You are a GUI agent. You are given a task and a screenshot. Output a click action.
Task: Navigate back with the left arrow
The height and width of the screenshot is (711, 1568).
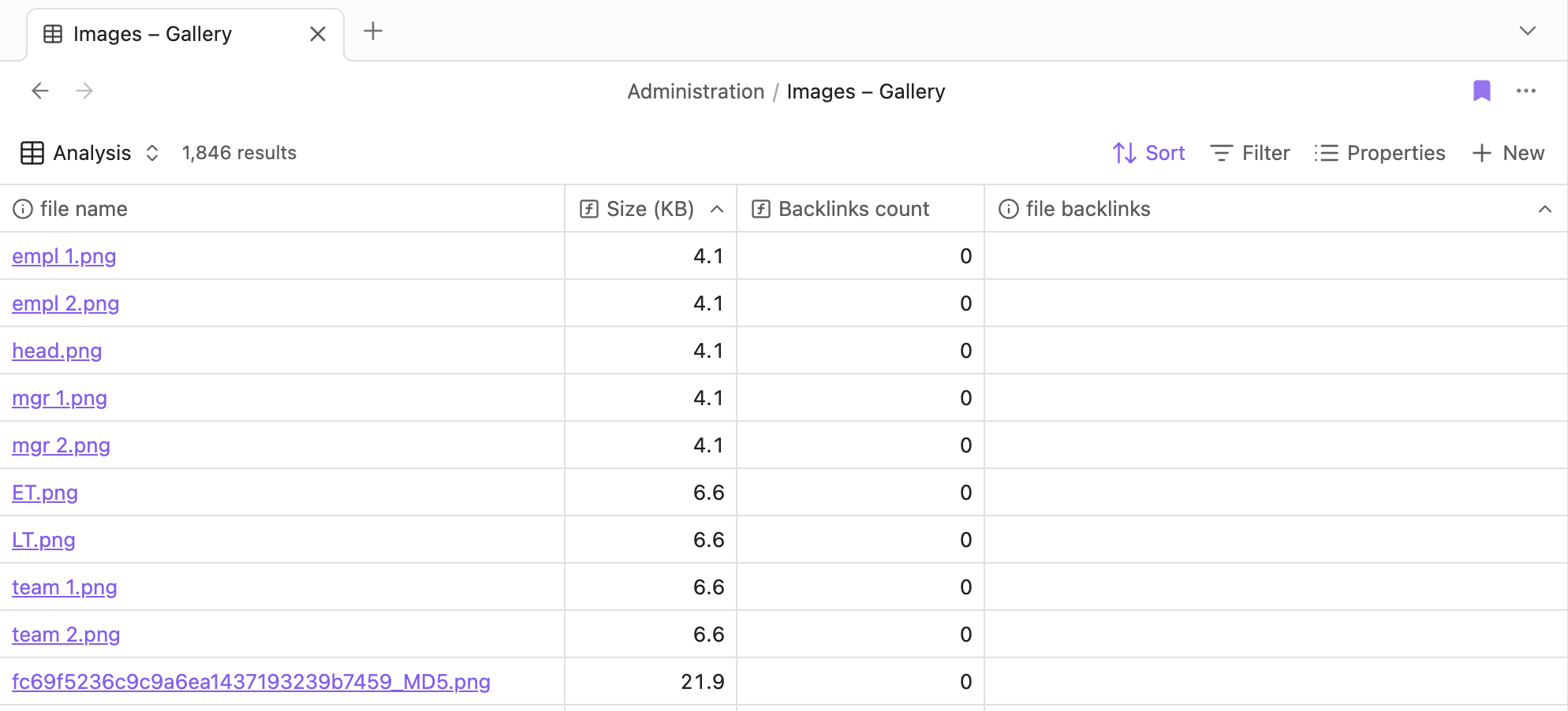click(40, 91)
